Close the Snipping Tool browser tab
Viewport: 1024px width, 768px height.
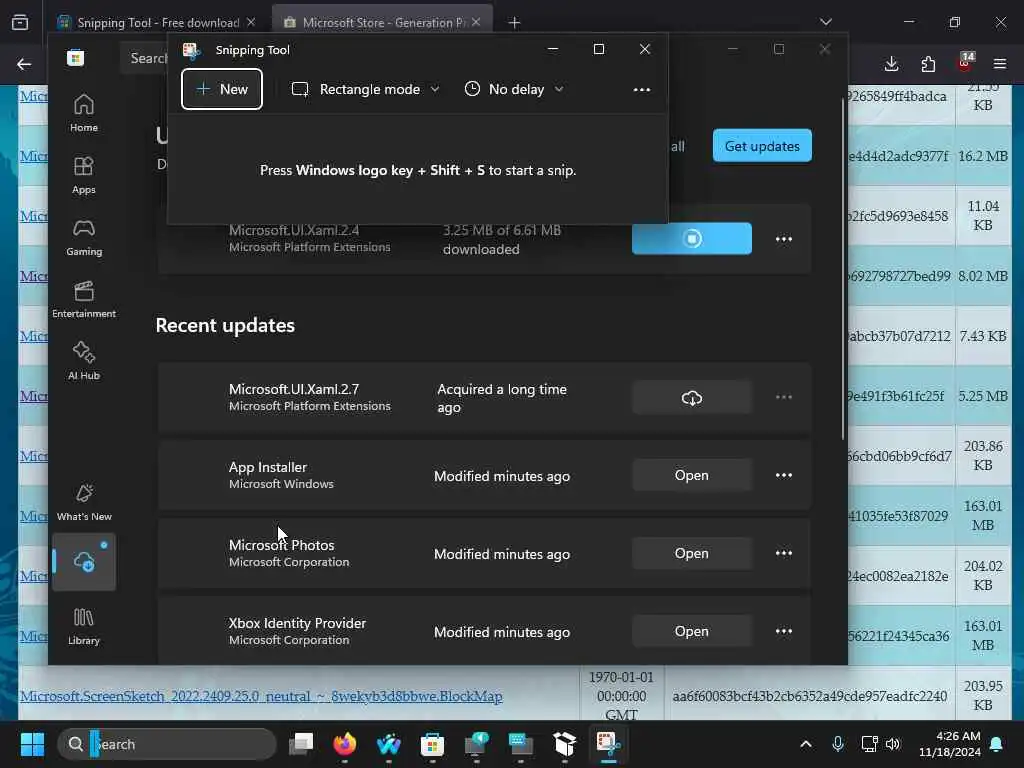point(251,22)
